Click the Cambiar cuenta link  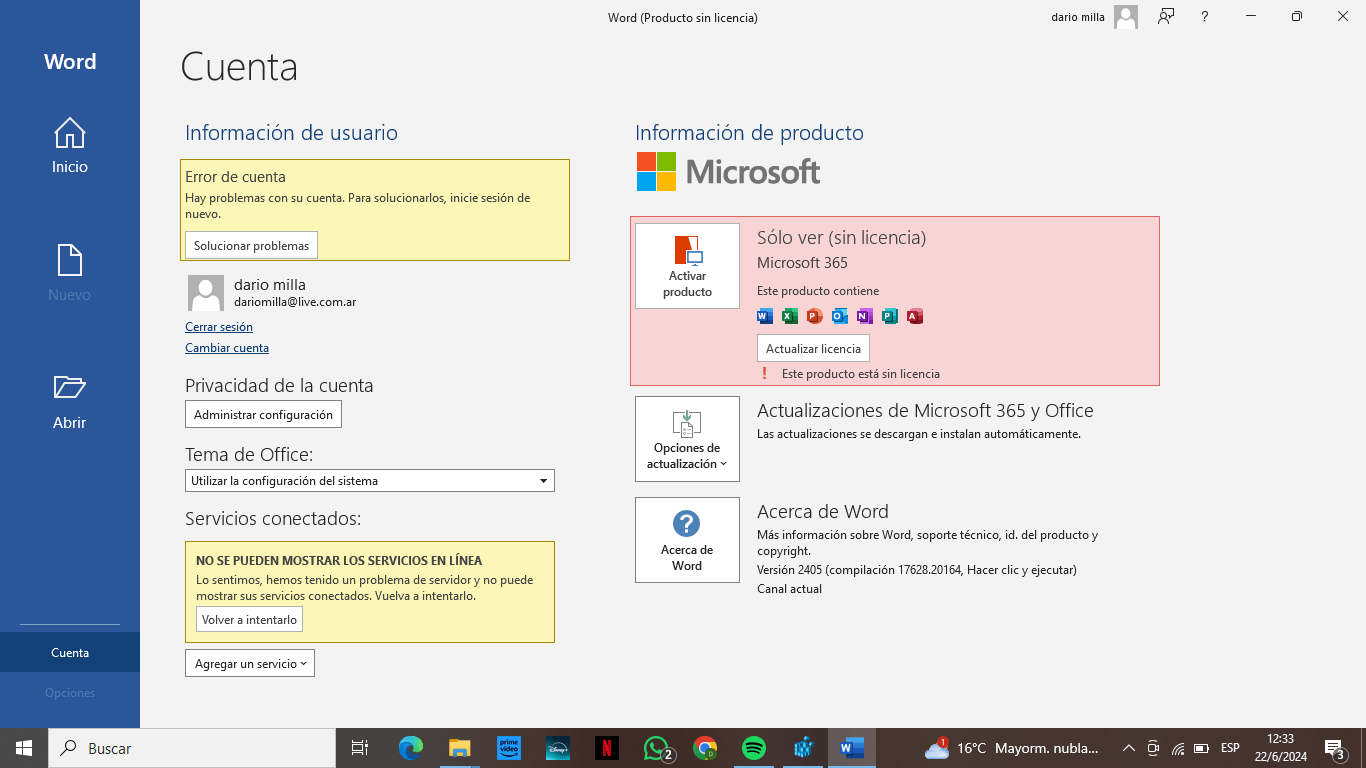point(227,348)
